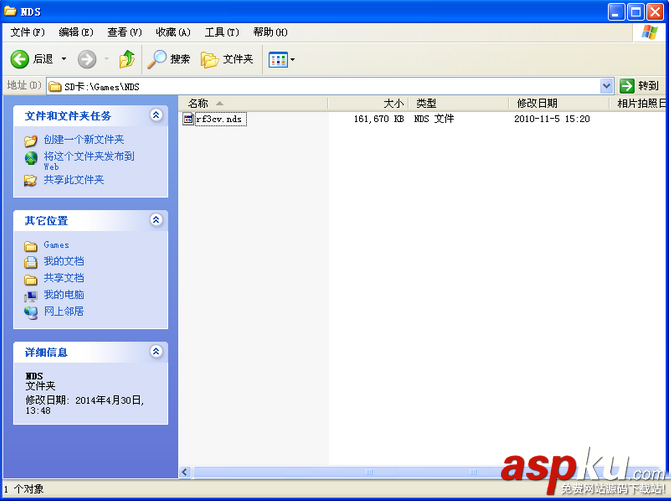Click the 转到 Go button
The width and height of the screenshot is (671, 501).
point(639,86)
